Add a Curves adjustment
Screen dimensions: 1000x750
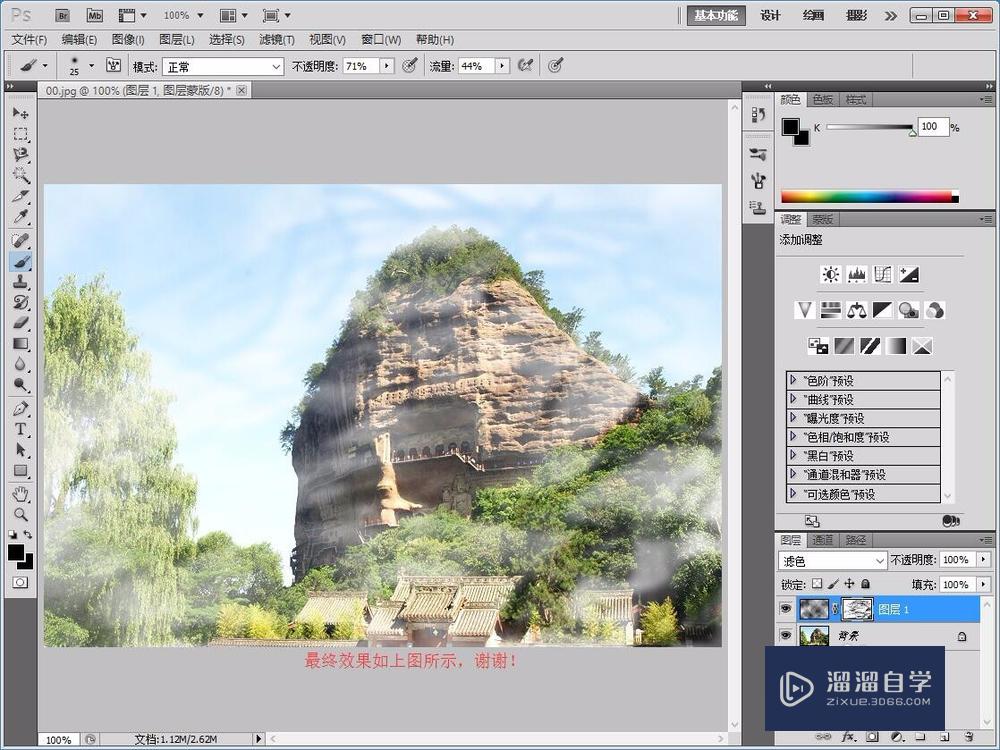pyautogui.click(x=883, y=275)
